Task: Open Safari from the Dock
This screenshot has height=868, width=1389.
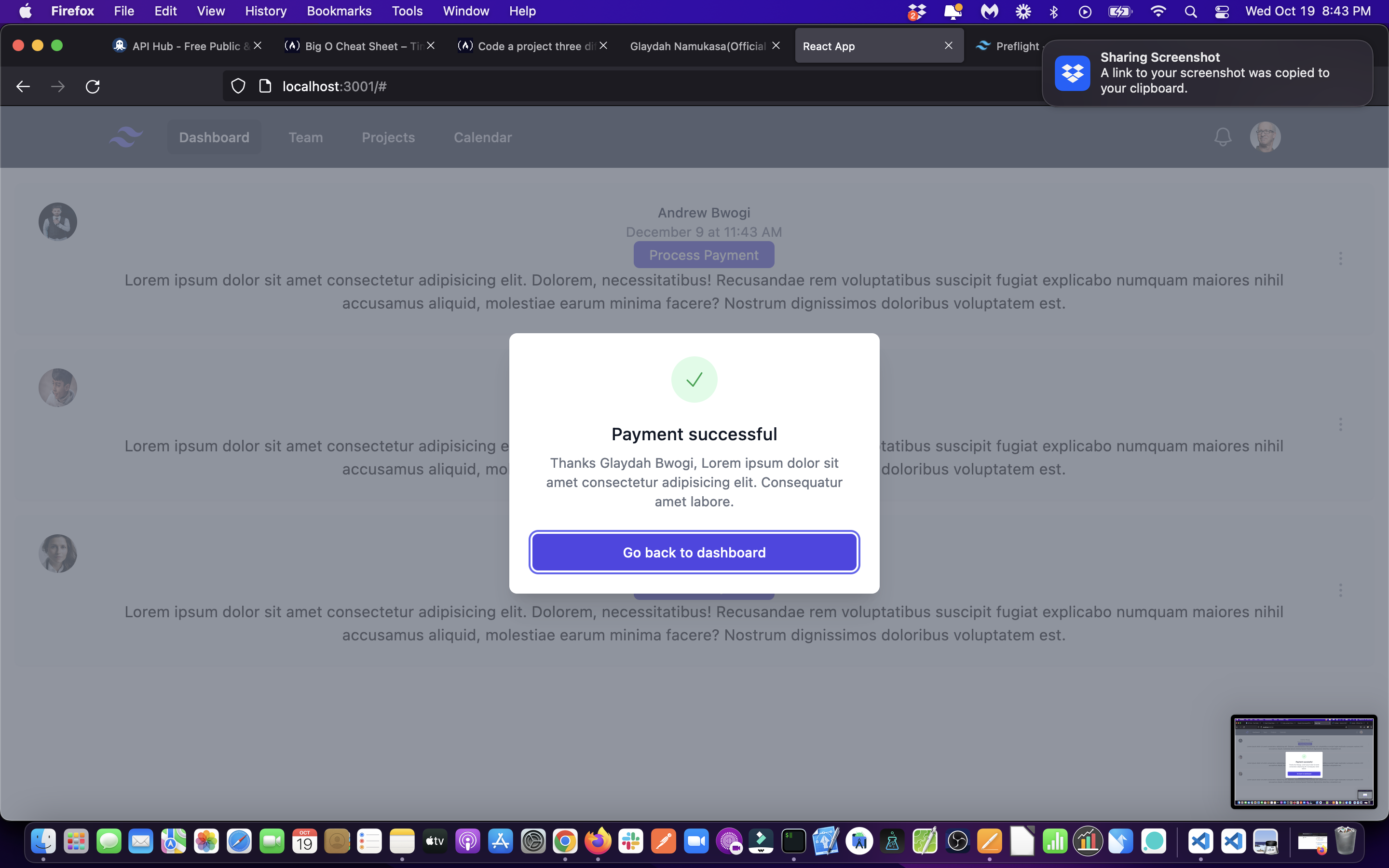Action: coord(239,841)
